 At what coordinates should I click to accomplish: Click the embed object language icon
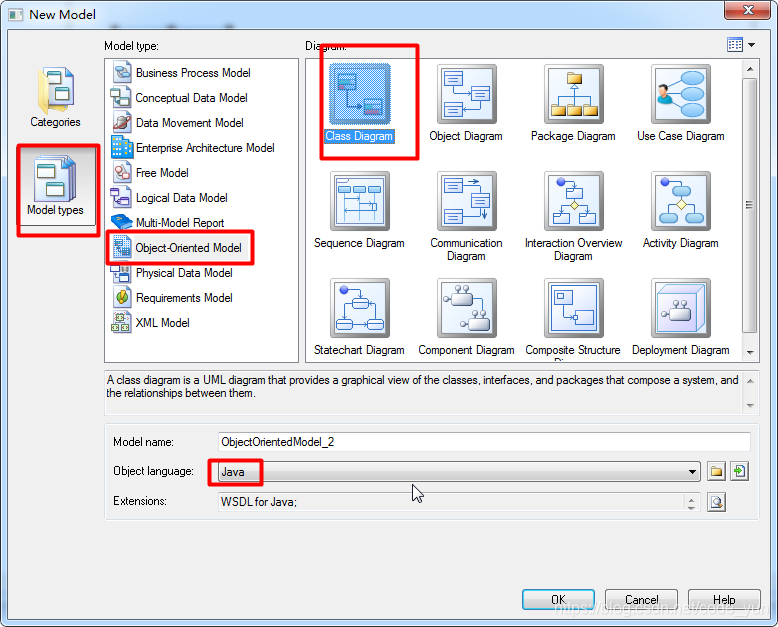(740, 471)
